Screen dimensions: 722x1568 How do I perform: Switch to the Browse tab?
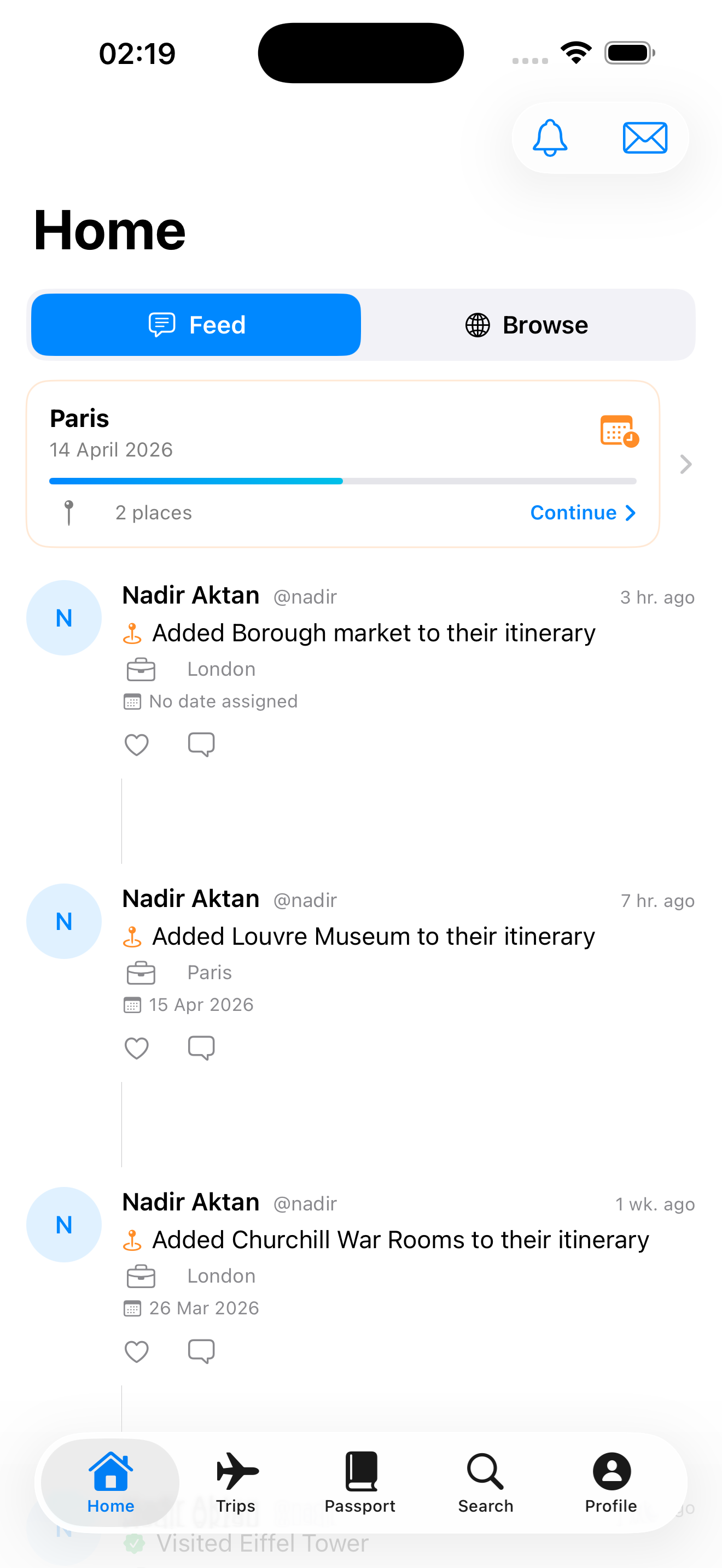coord(527,325)
